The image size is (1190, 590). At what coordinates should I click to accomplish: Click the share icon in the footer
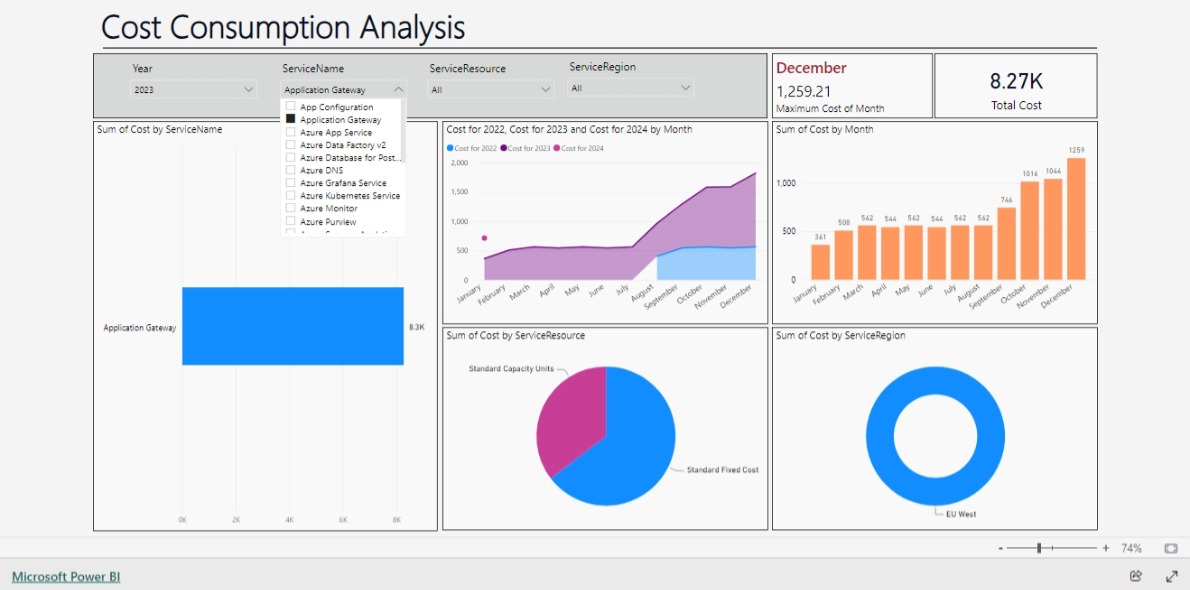[1135, 576]
